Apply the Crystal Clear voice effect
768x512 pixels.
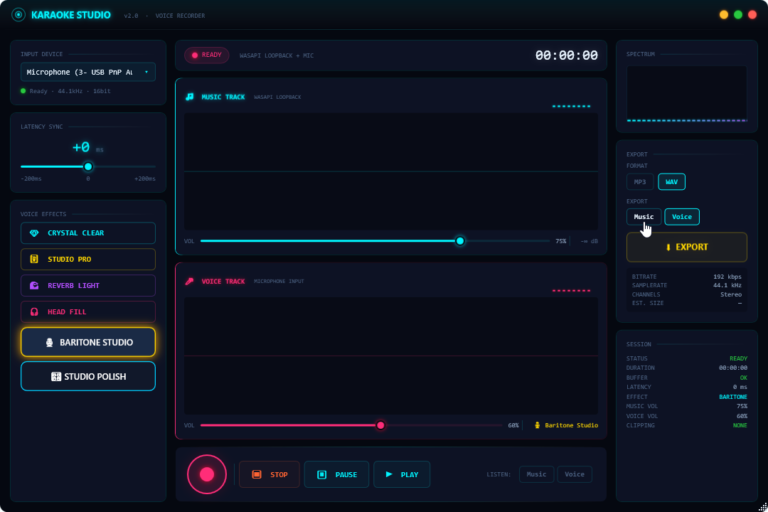(x=88, y=233)
